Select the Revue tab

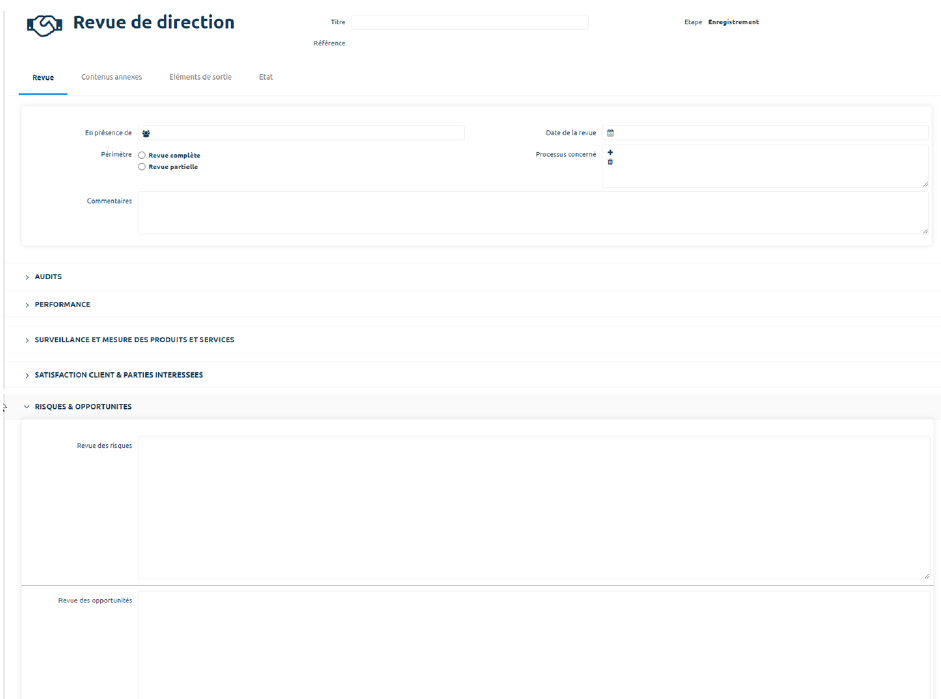[43, 75]
